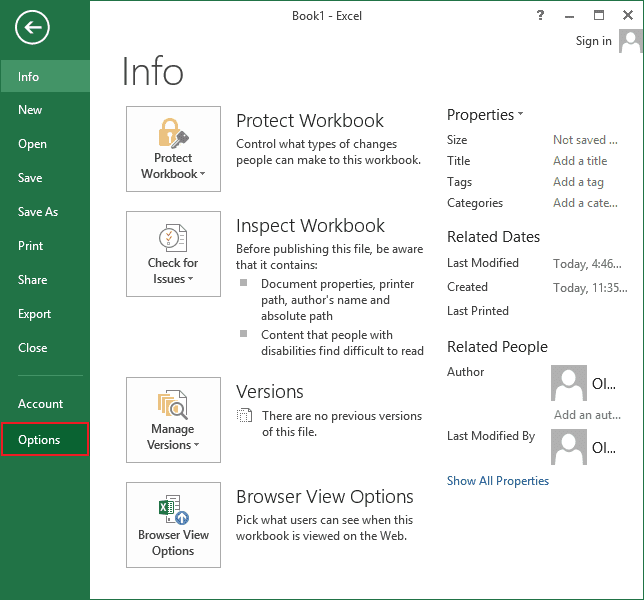The height and width of the screenshot is (600, 644).
Task: Click Show All Properties link
Action: [498, 480]
